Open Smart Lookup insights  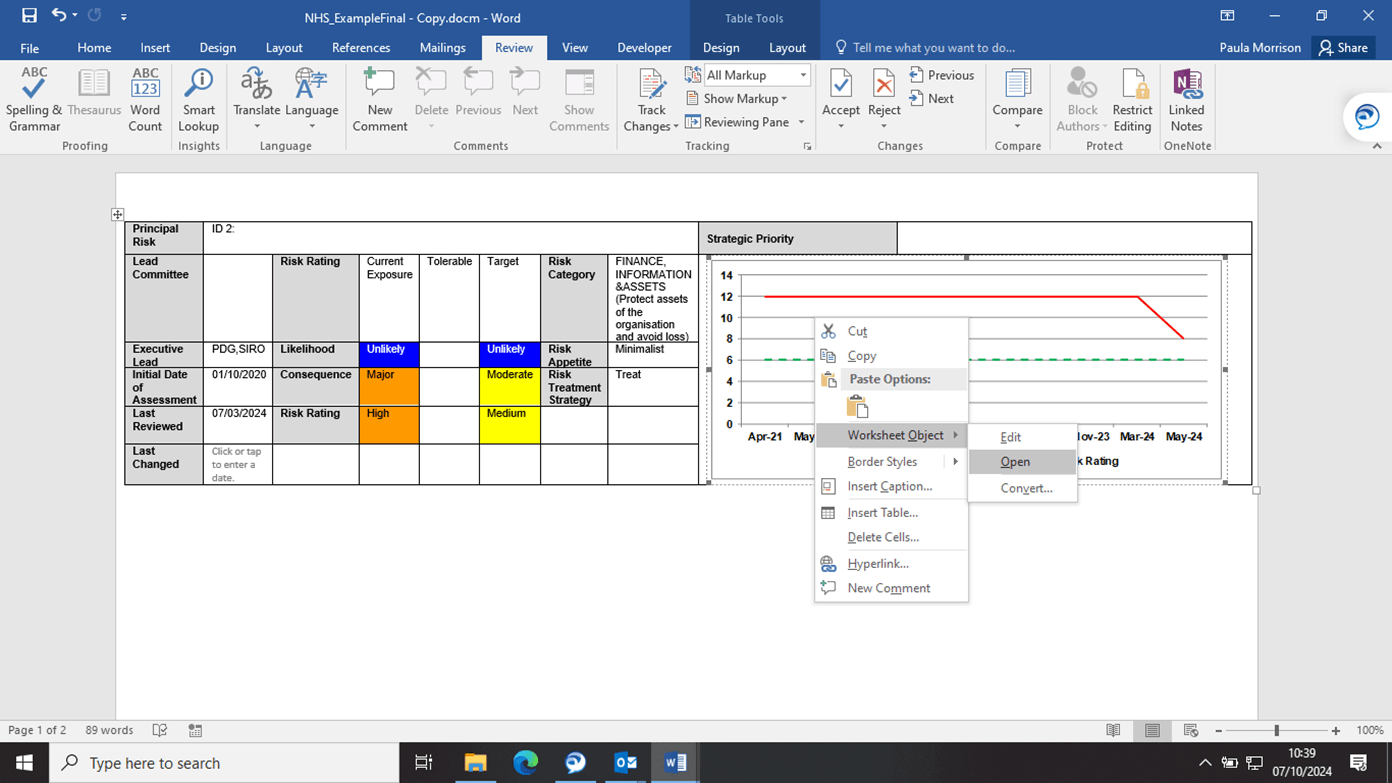point(198,99)
